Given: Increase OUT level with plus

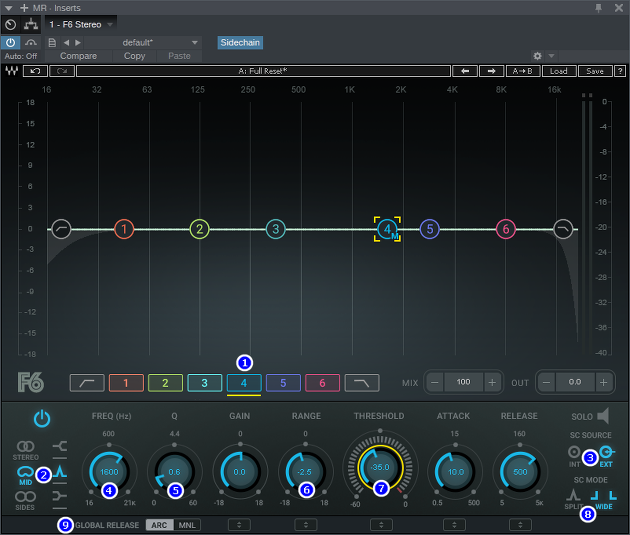Looking at the screenshot, I should (x=603, y=382).
